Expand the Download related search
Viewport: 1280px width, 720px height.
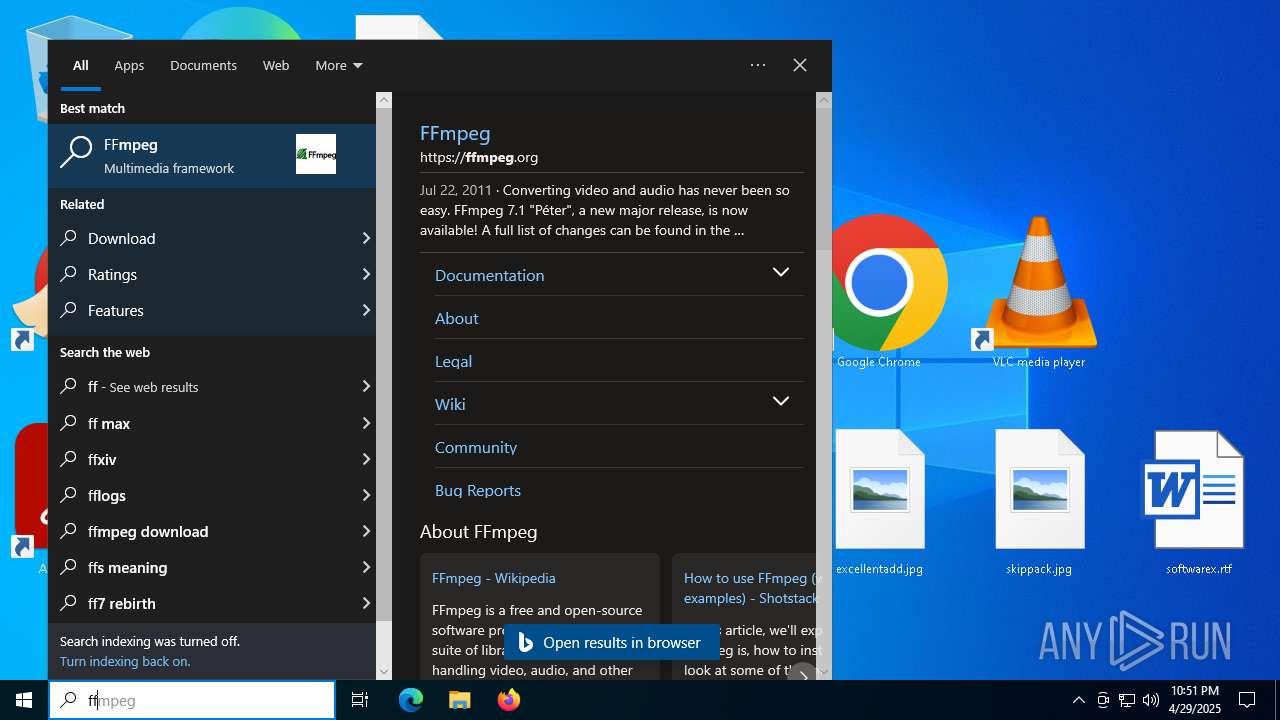point(366,238)
